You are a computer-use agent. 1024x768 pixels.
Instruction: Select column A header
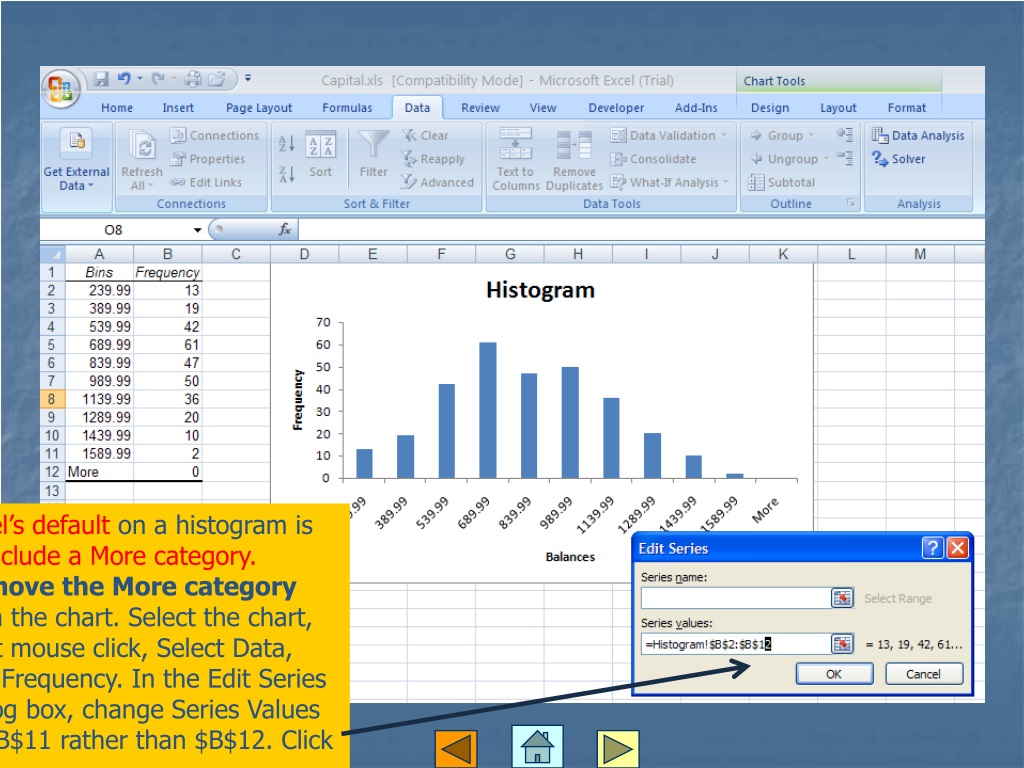pyautogui.click(x=99, y=254)
